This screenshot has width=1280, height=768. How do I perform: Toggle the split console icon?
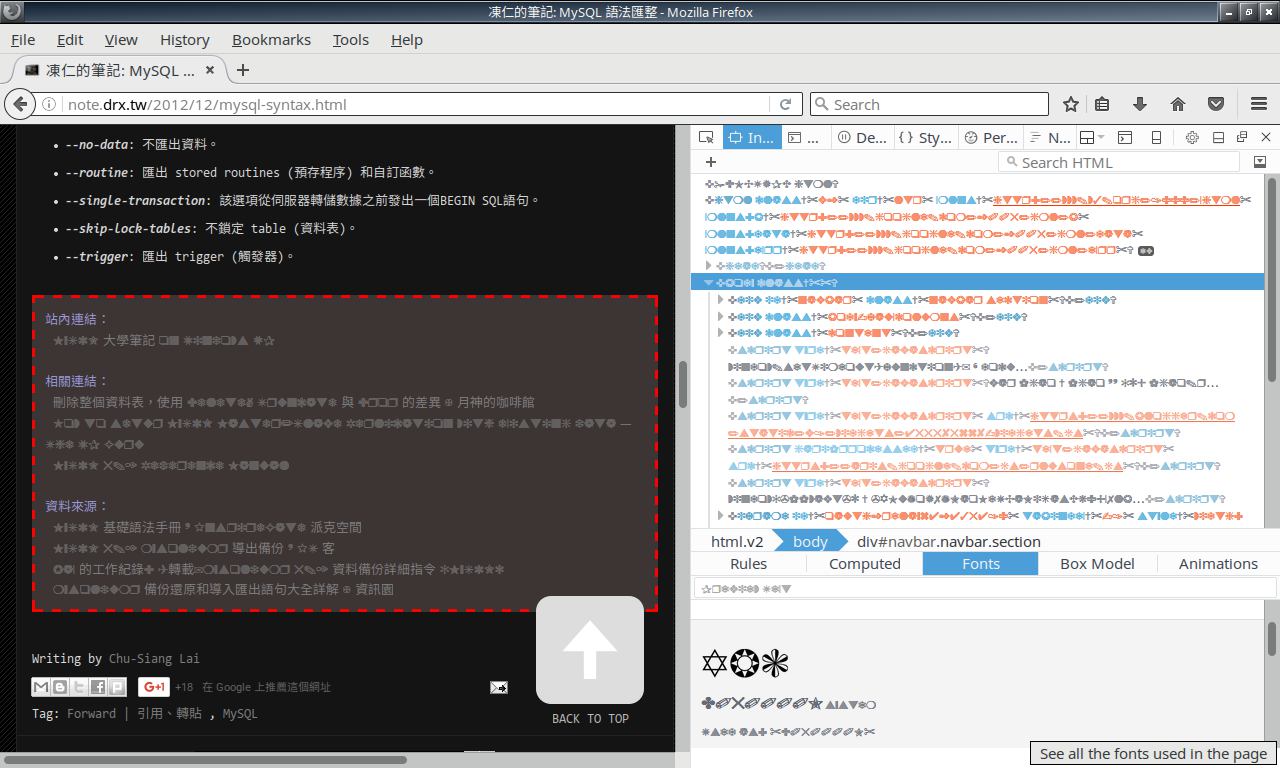(x=1125, y=137)
